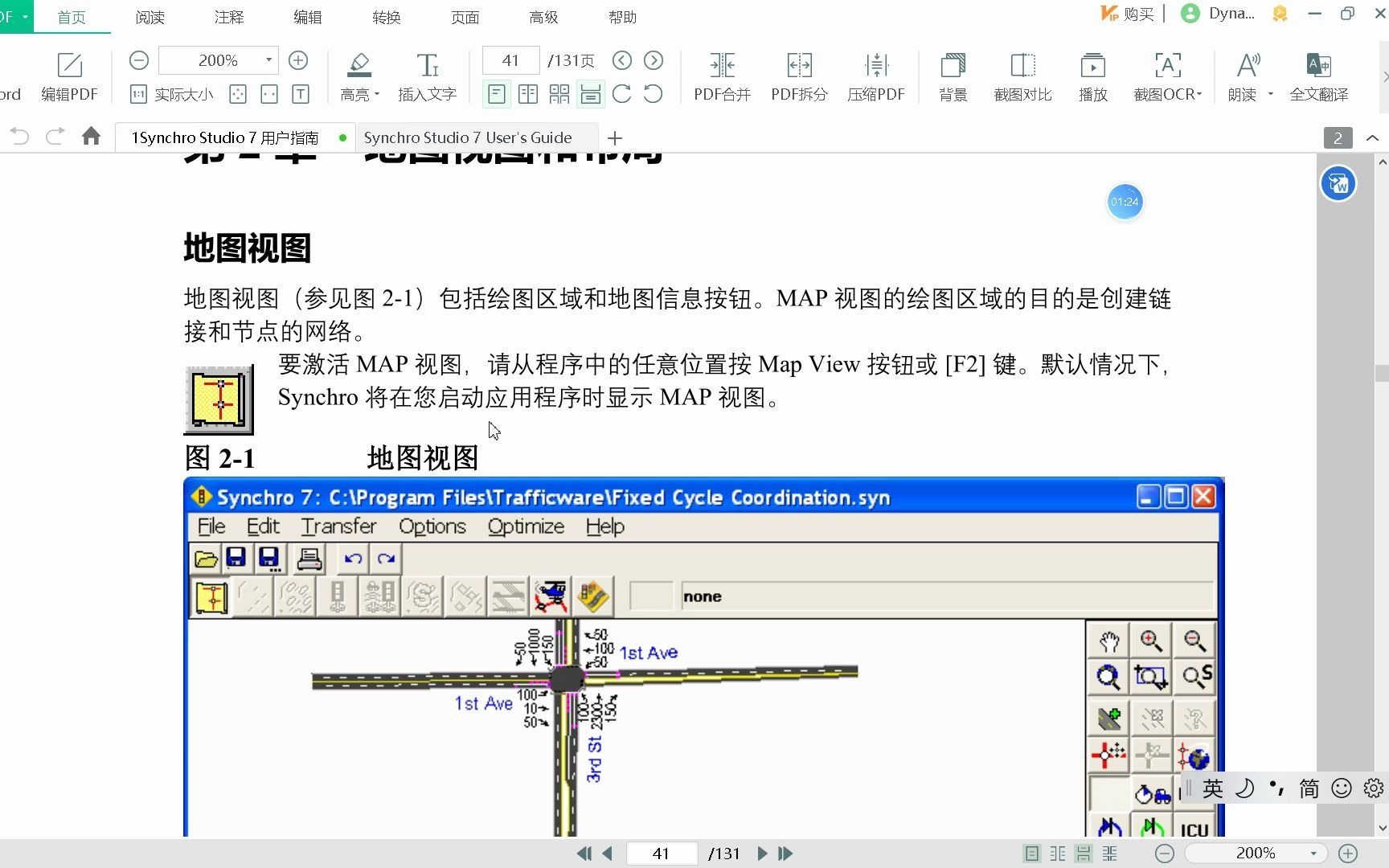Toggle IME moon mode icon

click(x=1244, y=788)
